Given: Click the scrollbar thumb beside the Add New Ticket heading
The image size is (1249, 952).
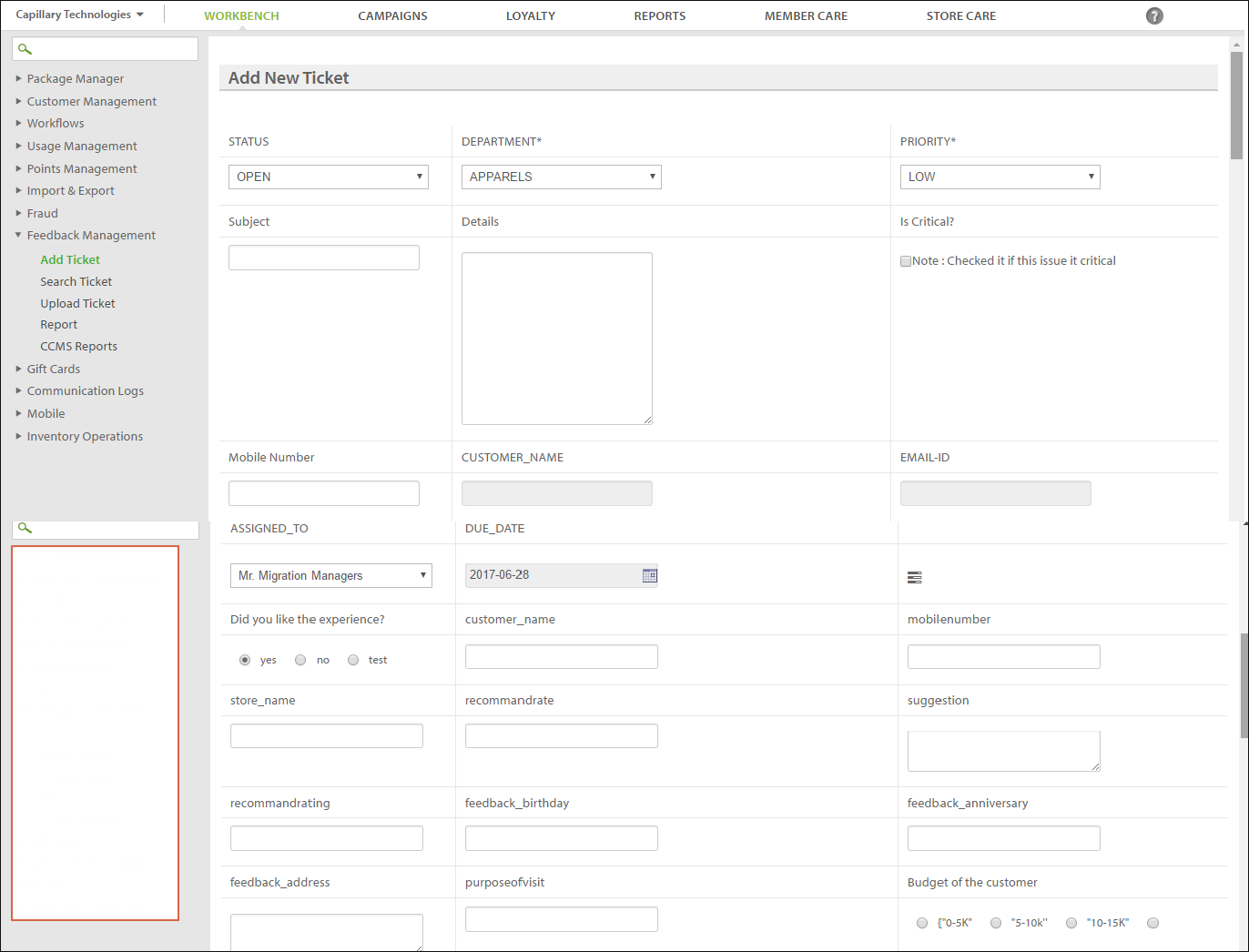Looking at the screenshot, I should point(1236,106).
